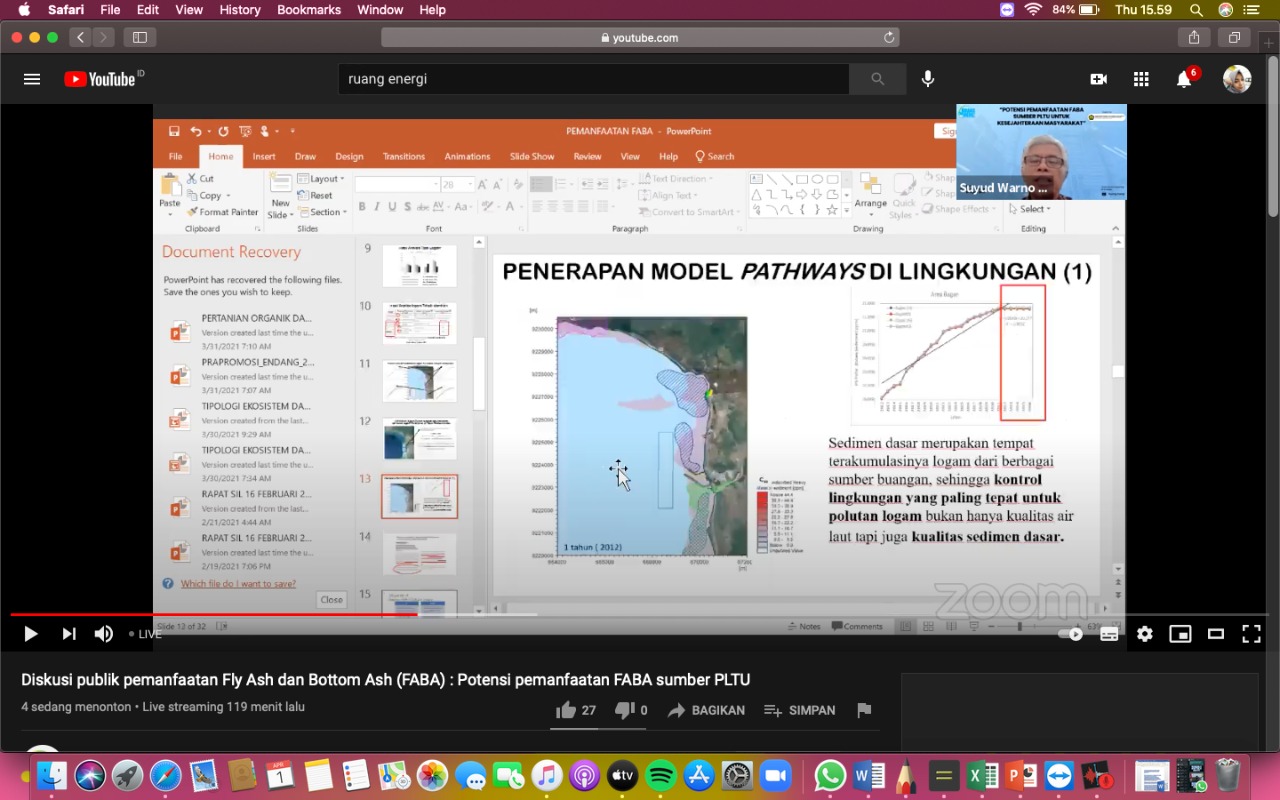Reload the Safari page
This screenshot has width=1280, height=800.
889,37
